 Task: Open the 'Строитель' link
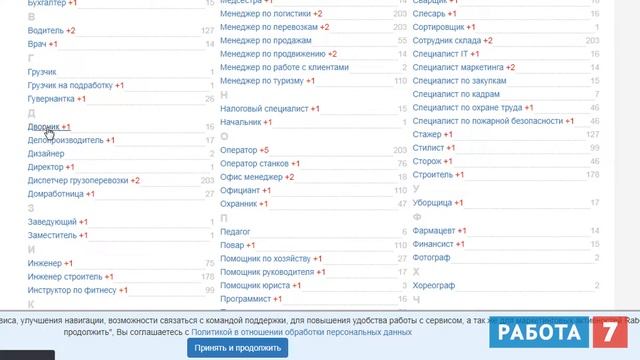pyautogui.click(x=433, y=175)
